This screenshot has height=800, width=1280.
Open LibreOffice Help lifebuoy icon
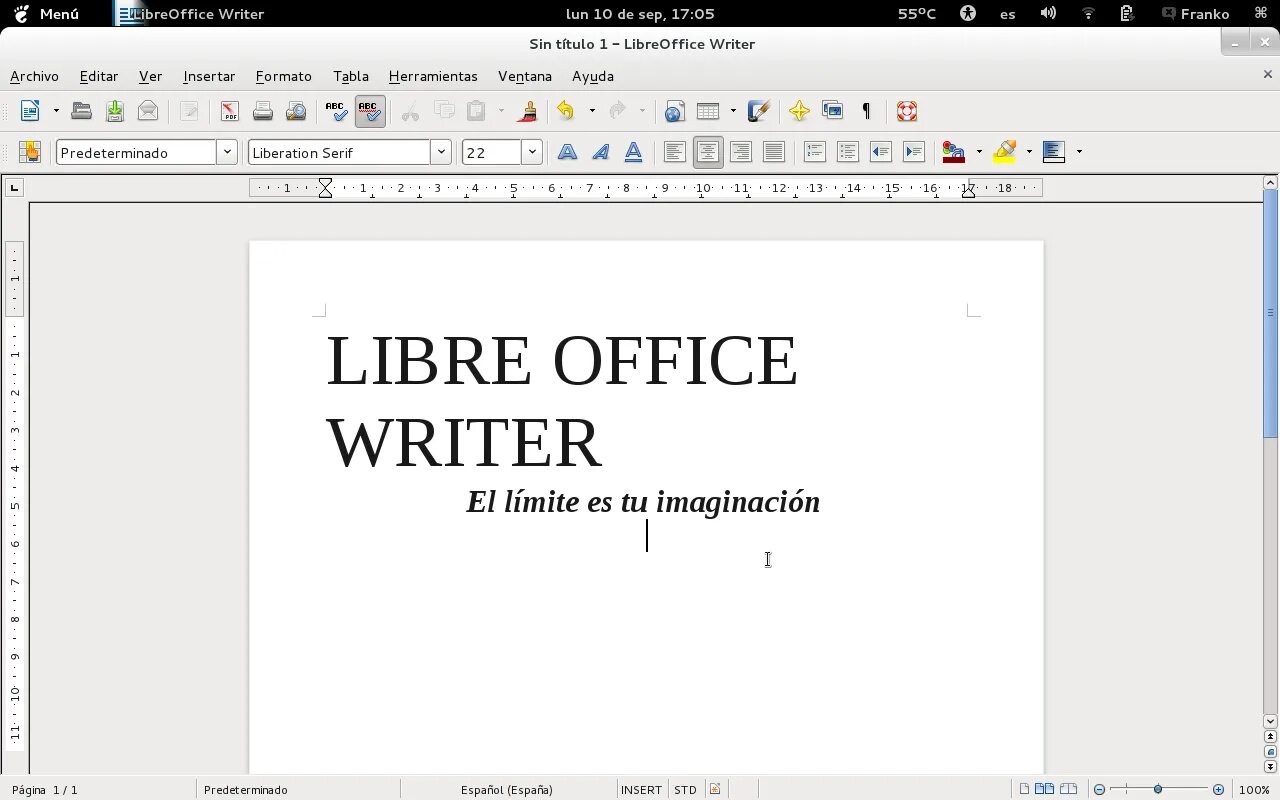(x=907, y=111)
